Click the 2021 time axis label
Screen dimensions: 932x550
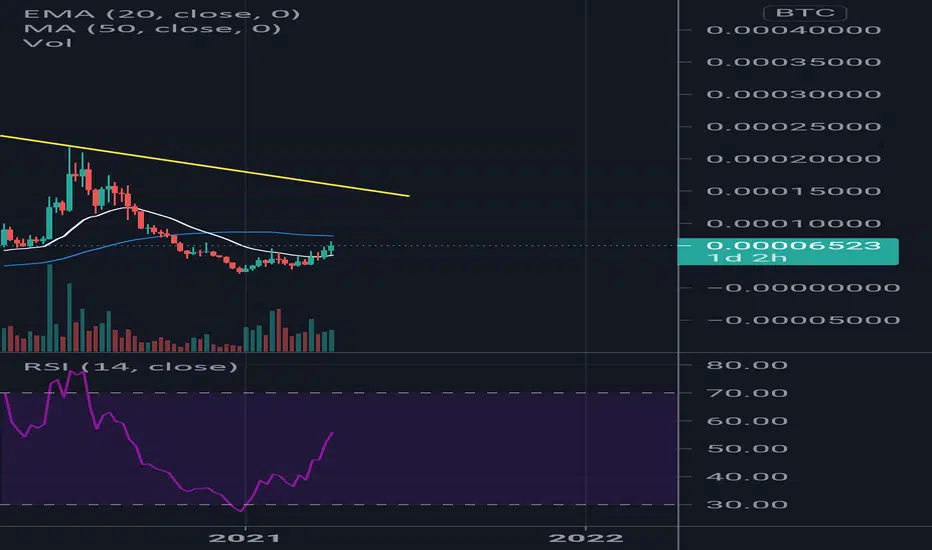click(x=245, y=538)
